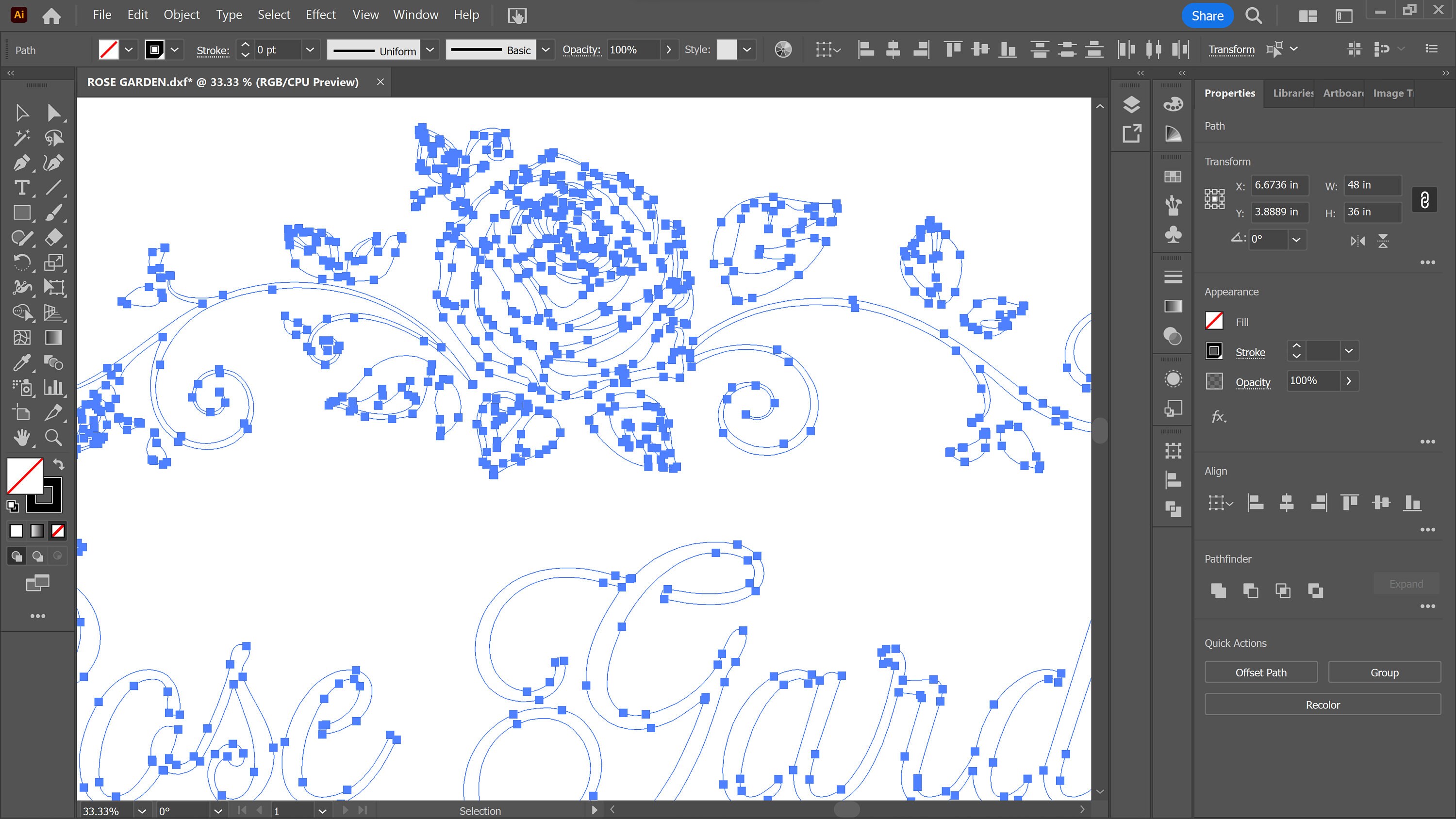This screenshot has width=1456, height=819.
Task: Activate the Zoom tool in toolbar
Action: point(53,438)
